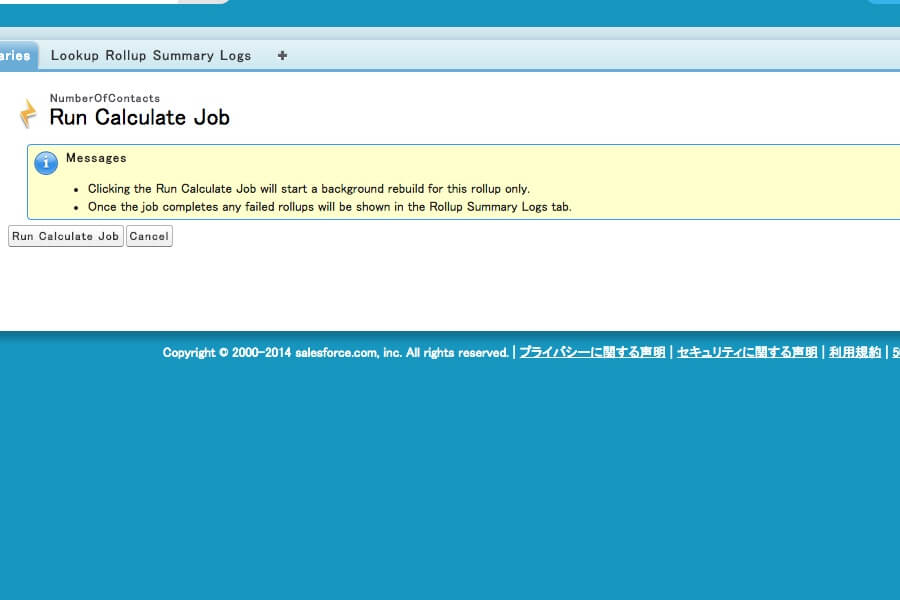Click the Run Calculate Job page heading
The height and width of the screenshot is (600, 900).
coord(140,118)
